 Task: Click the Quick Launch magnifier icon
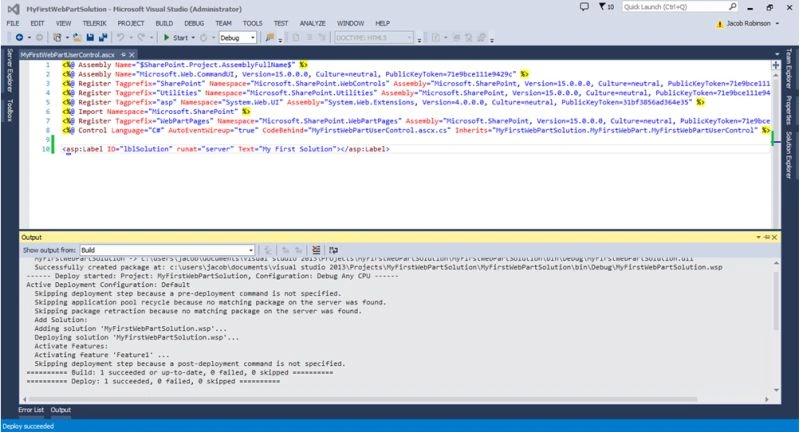pyautogui.click(x=732, y=7)
